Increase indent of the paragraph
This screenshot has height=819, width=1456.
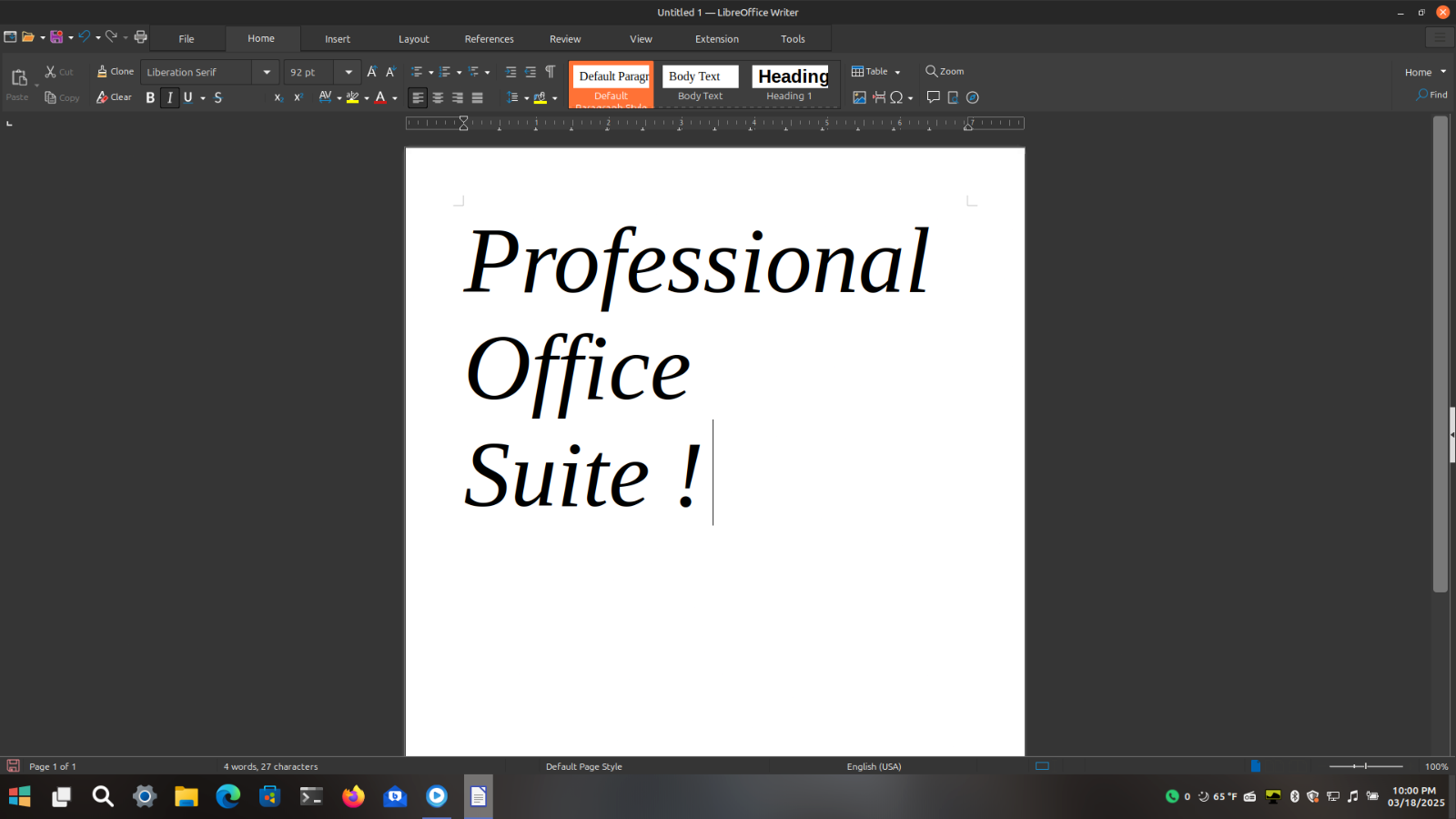pyautogui.click(x=511, y=72)
